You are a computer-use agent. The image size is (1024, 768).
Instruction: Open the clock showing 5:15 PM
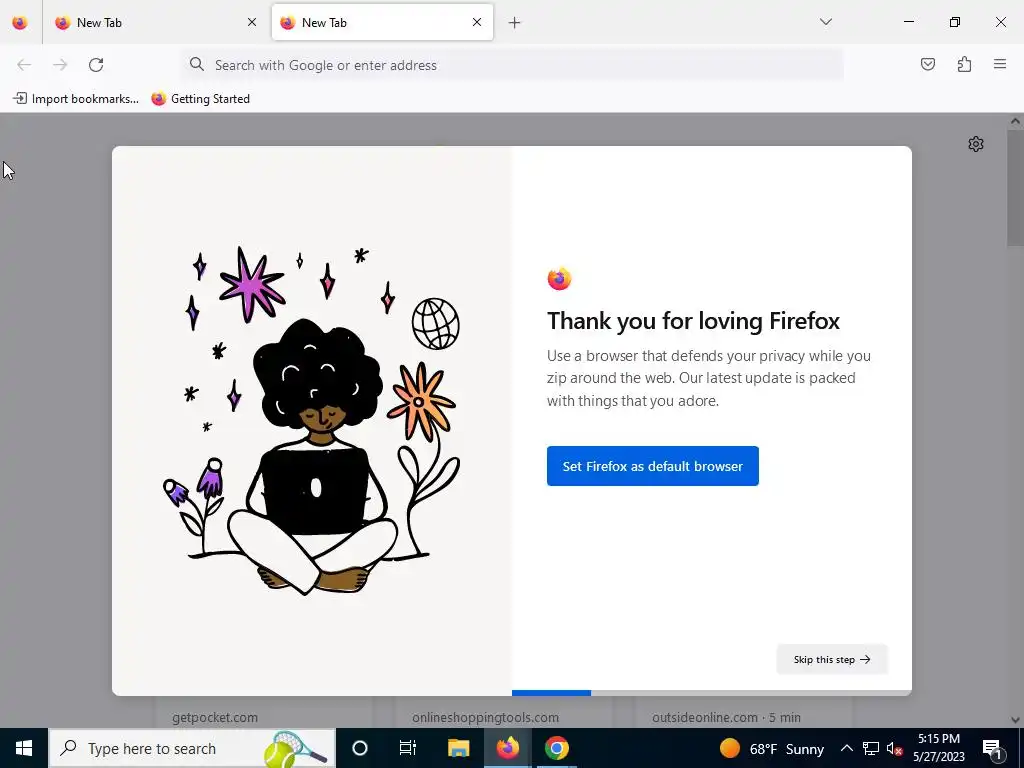pos(939,748)
